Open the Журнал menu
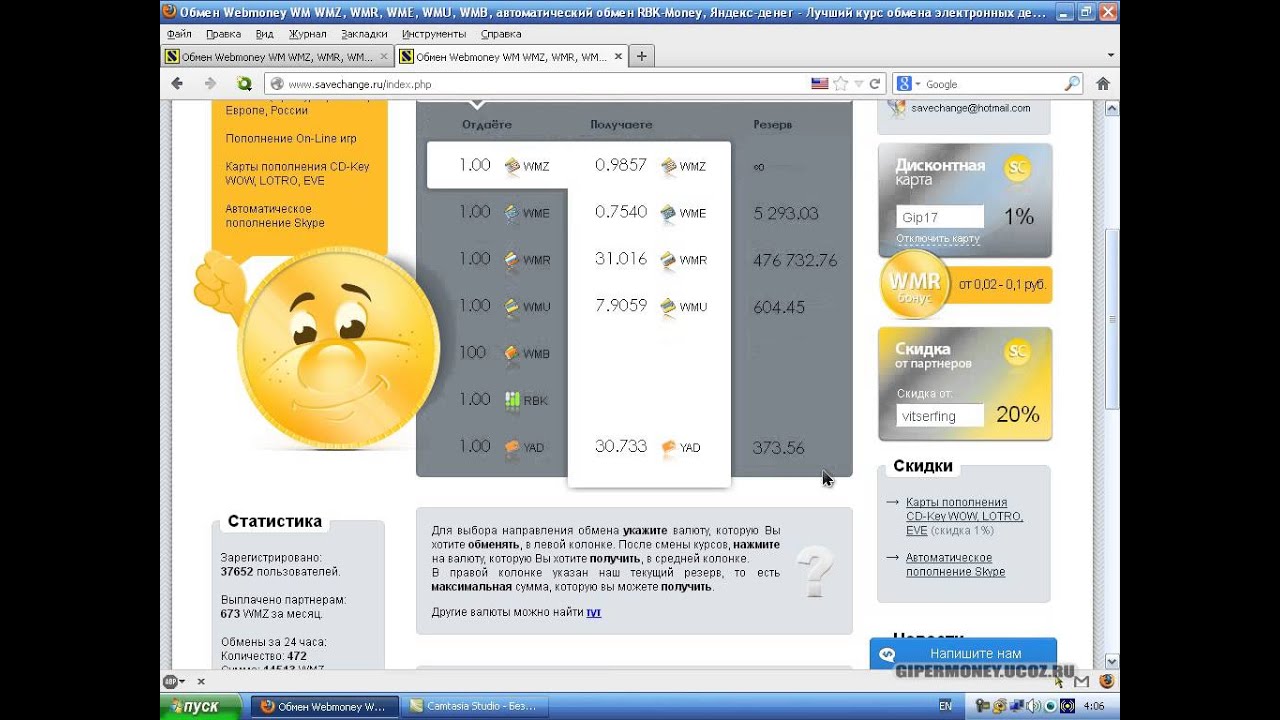1280x720 pixels. click(x=307, y=33)
